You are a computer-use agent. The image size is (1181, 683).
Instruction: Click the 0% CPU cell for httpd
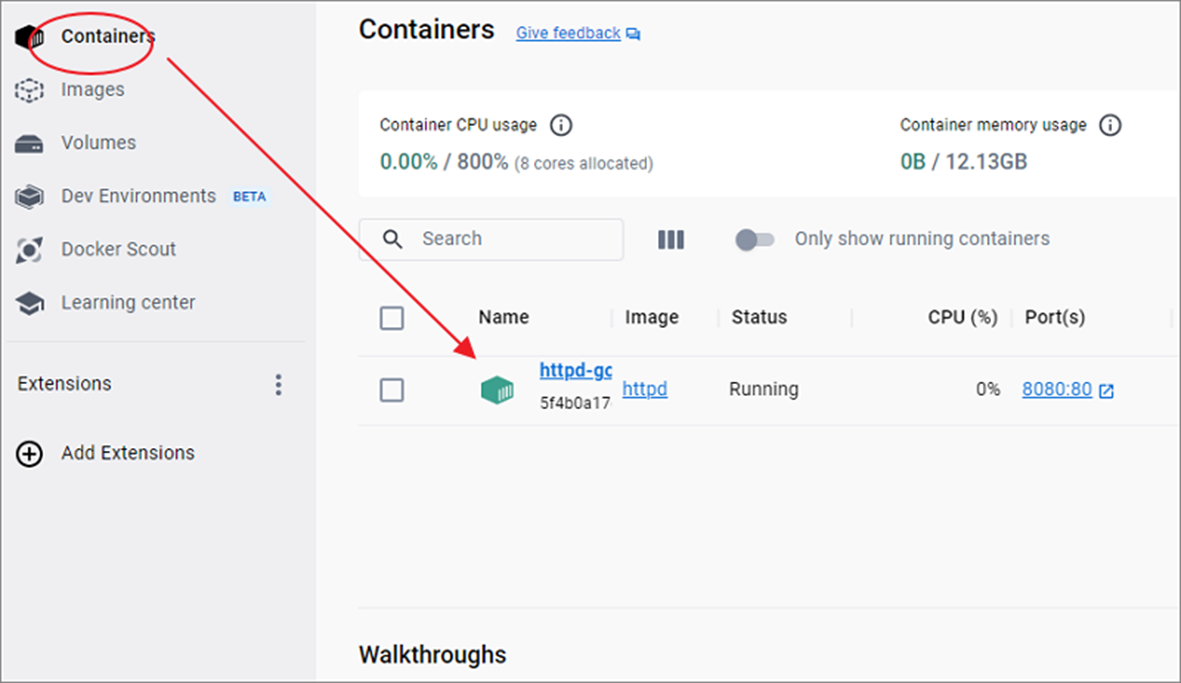tap(988, 389)
